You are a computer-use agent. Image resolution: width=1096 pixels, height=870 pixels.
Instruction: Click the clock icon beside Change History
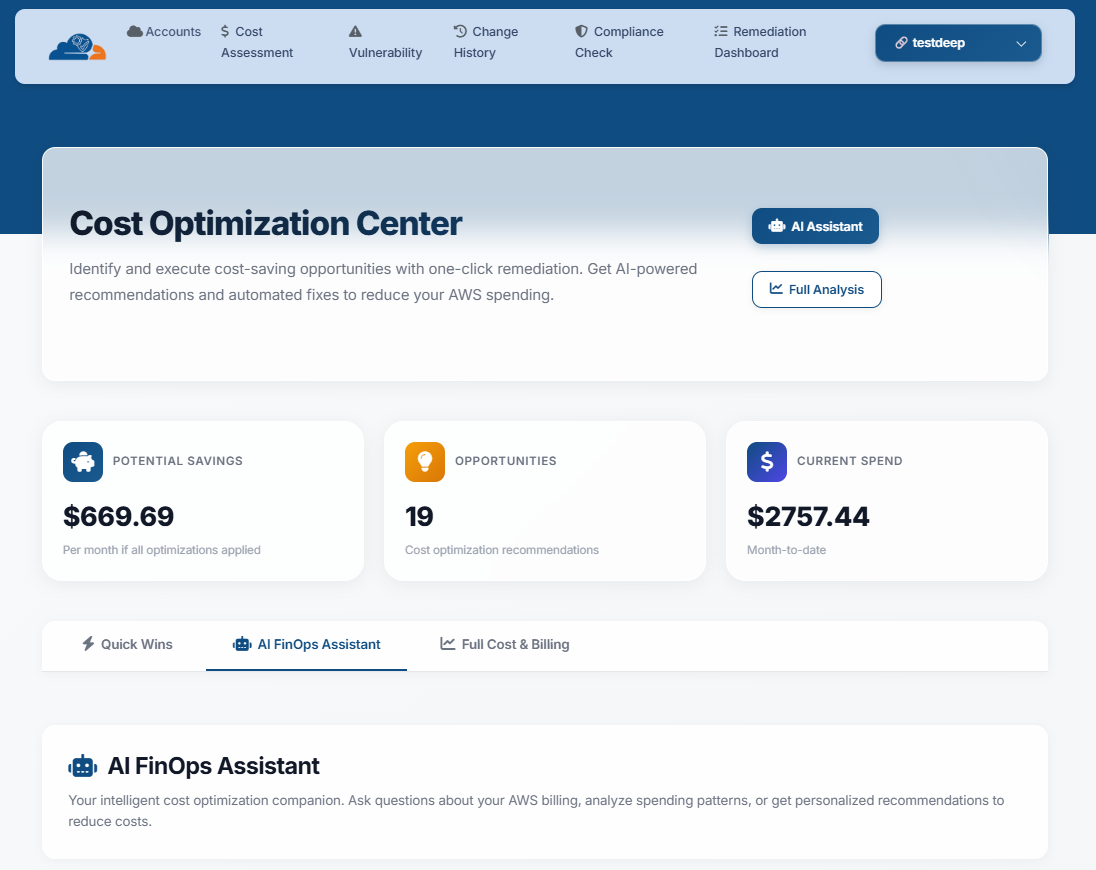(x=460, y=31)
